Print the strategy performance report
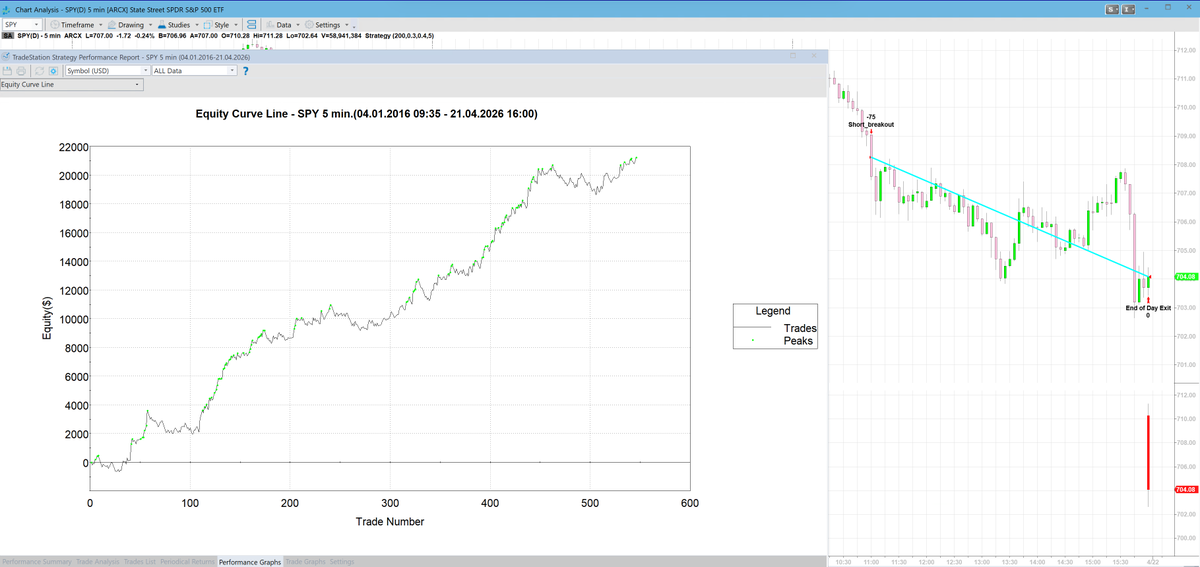1200x567 pixels. [x=21, y=71]
